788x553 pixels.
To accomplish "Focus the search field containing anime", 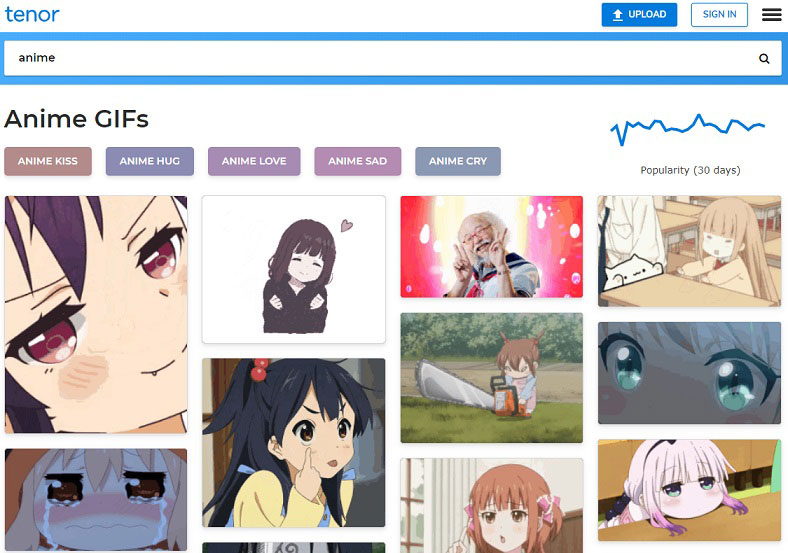I will pos(392,58).
